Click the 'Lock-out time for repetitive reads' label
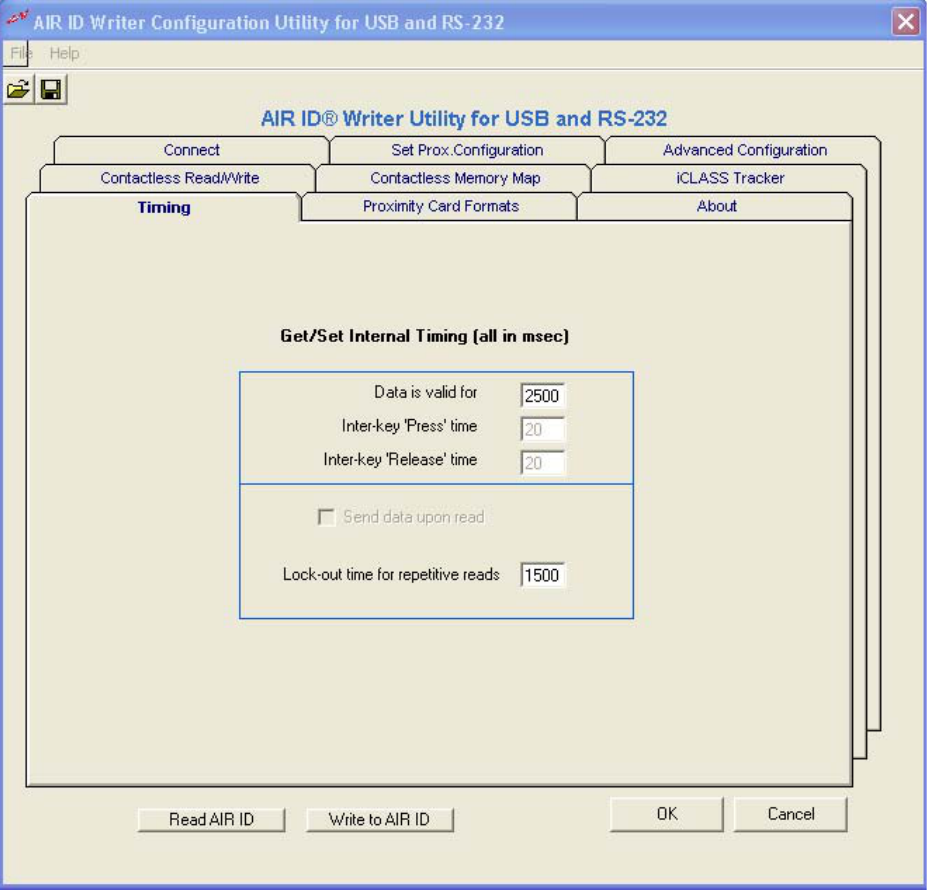 click(391, 574)
